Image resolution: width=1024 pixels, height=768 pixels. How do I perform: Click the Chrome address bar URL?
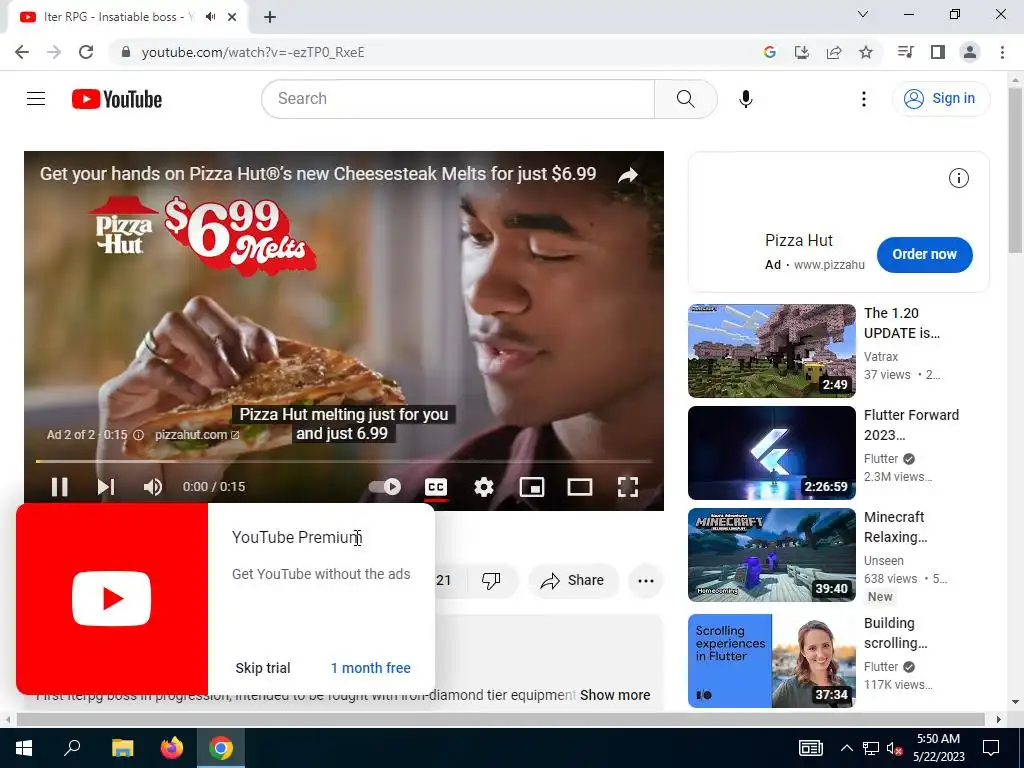coord(253,52)
